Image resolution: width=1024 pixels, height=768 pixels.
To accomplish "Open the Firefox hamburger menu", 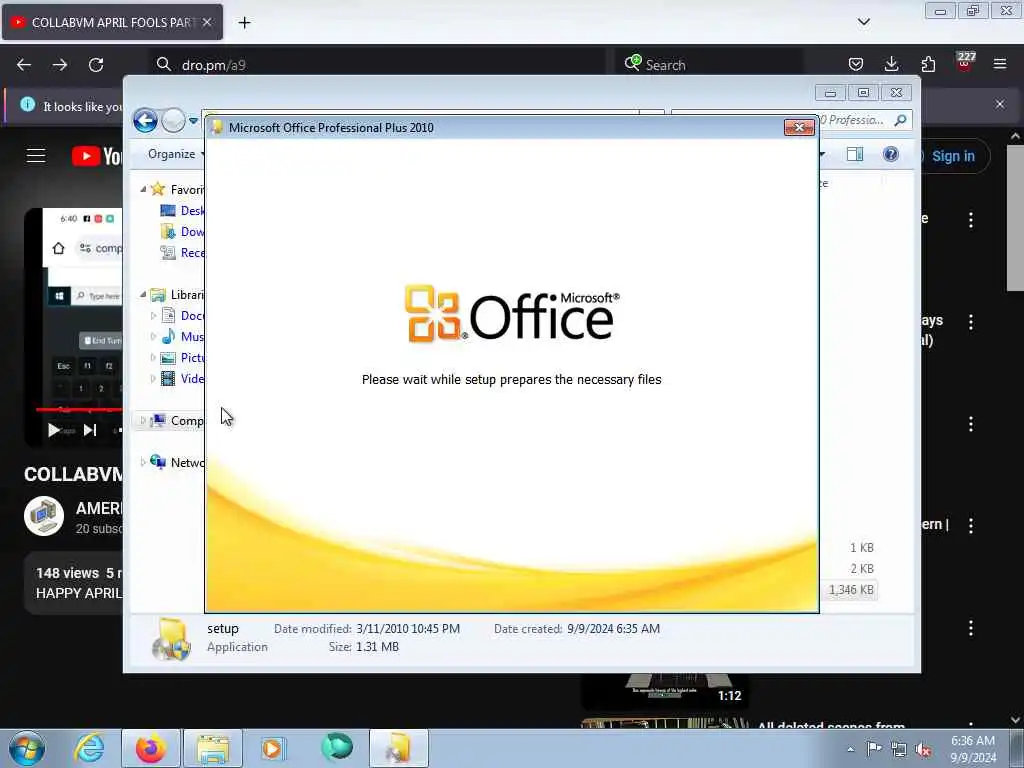I will point(1000,64).
